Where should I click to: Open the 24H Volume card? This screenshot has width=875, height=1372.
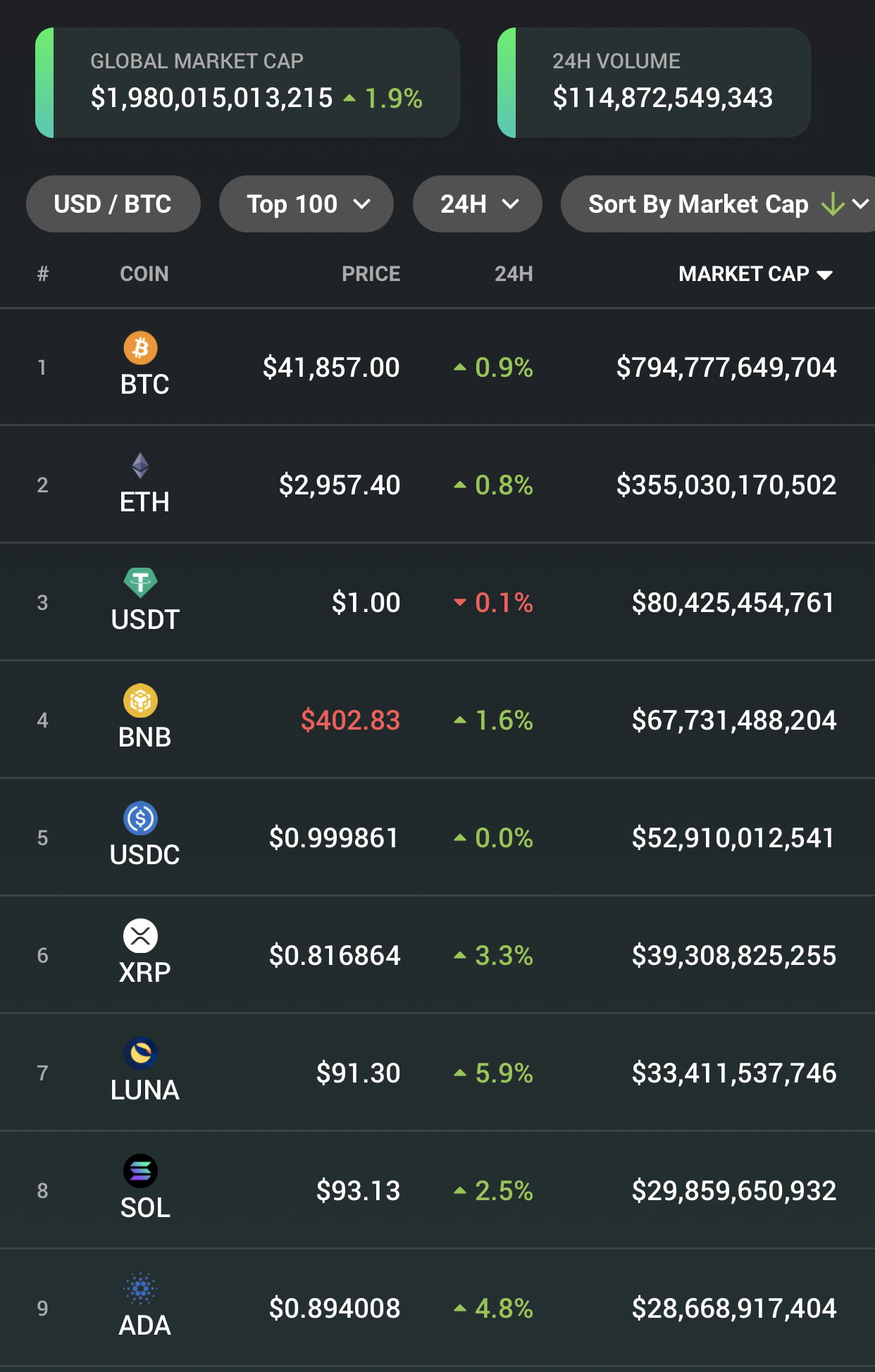click(654, 82)
